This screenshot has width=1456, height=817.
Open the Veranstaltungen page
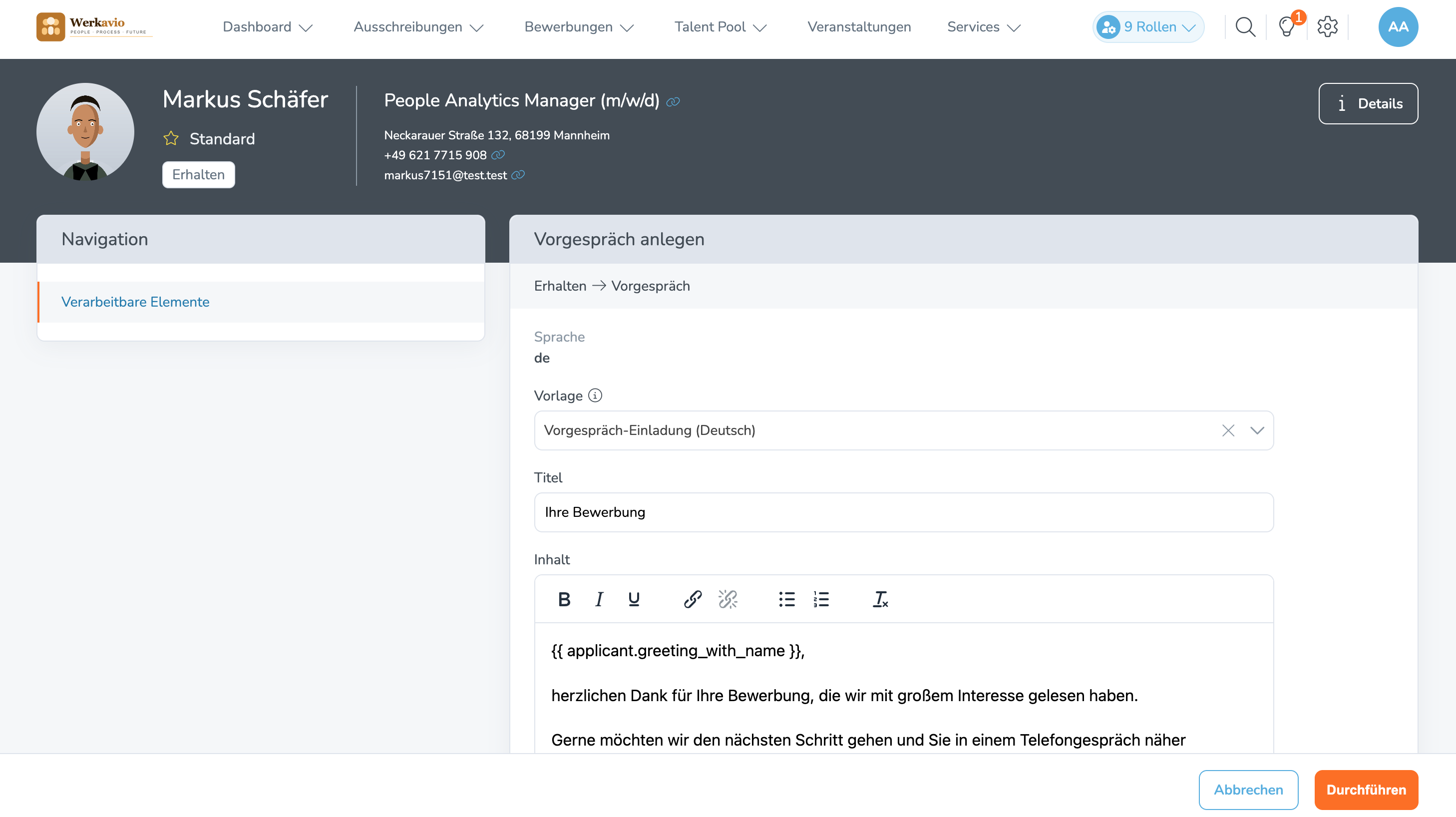[859, 26]
